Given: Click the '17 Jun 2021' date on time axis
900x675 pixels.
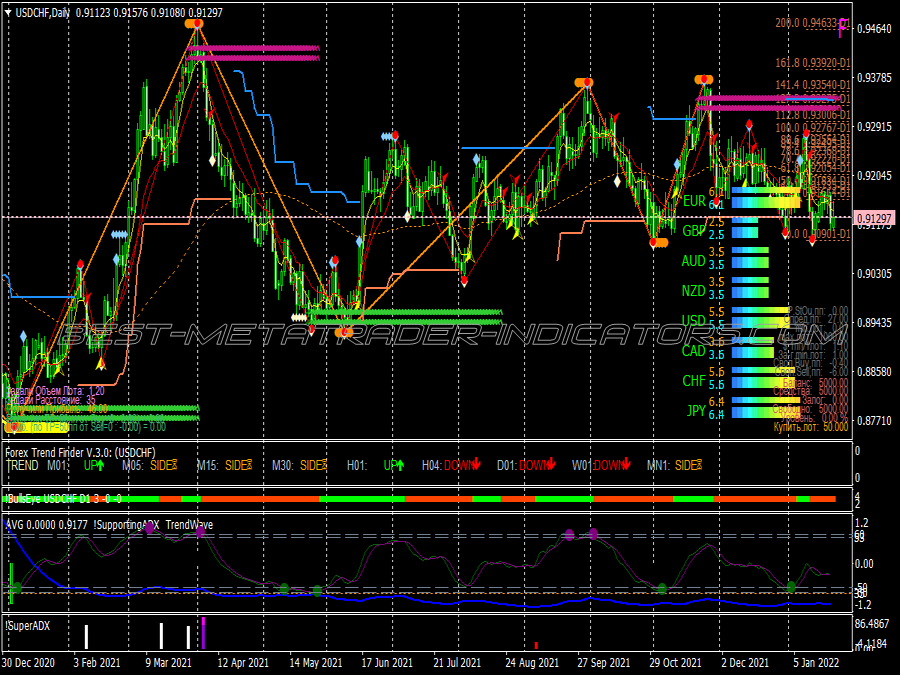Looking at the screenshot, I should pos(387,662).
